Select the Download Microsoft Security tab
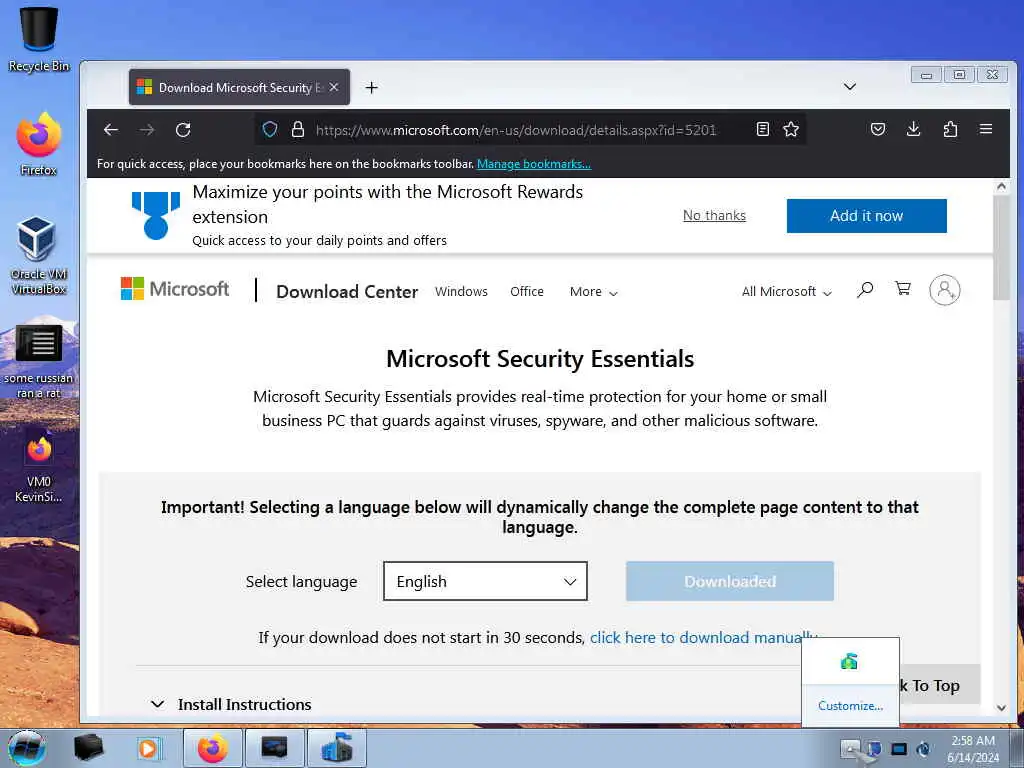The width and height of the screenshot is (1024, 768). click(239, 88)
